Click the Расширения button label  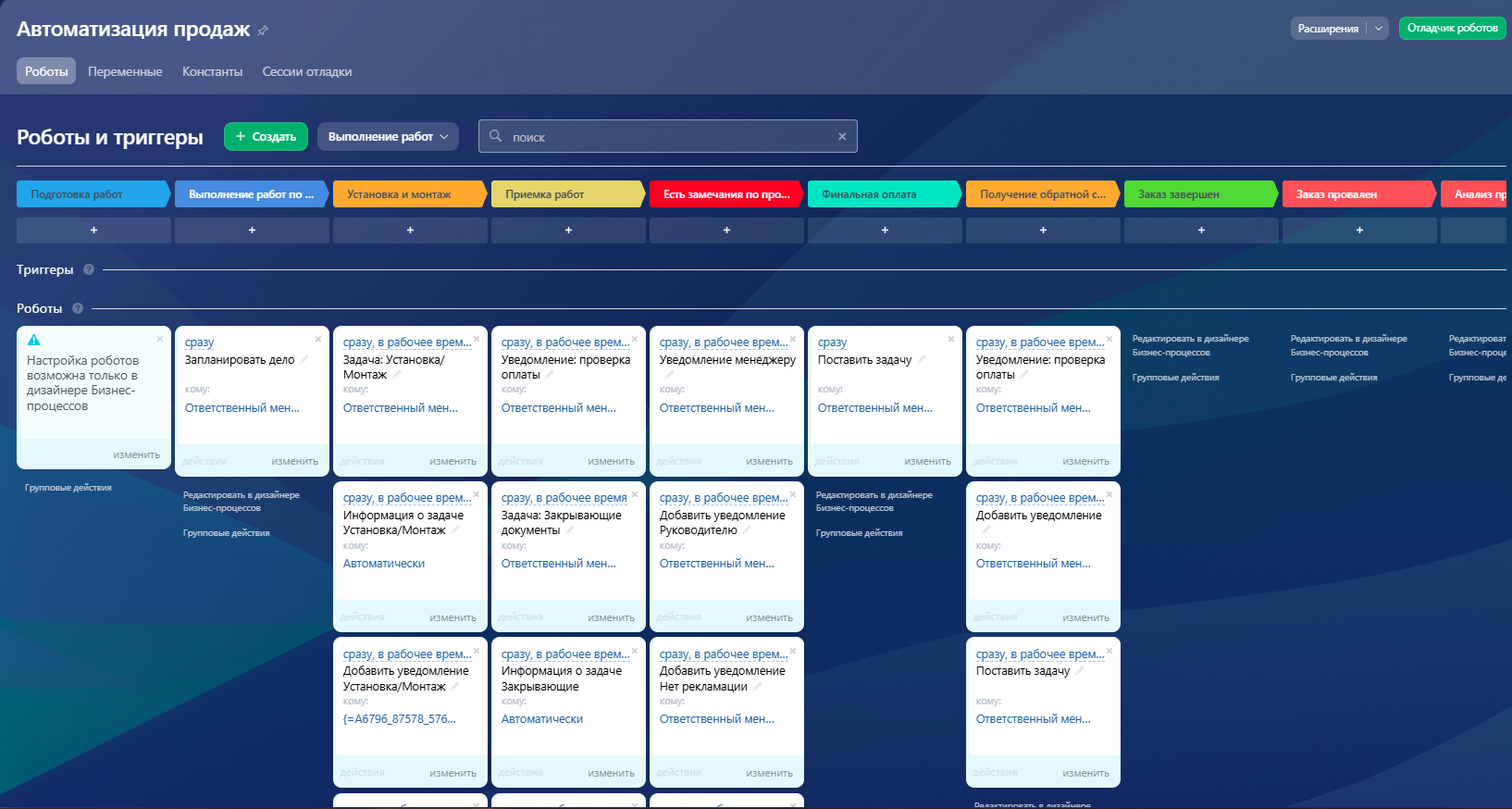1328,29
